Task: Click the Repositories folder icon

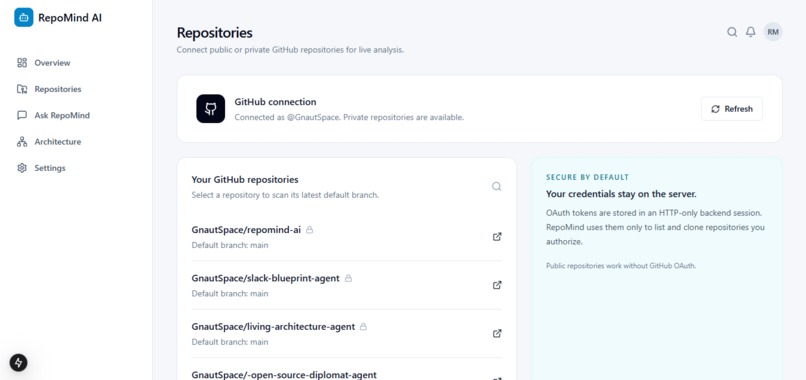Action: point(22,89)
